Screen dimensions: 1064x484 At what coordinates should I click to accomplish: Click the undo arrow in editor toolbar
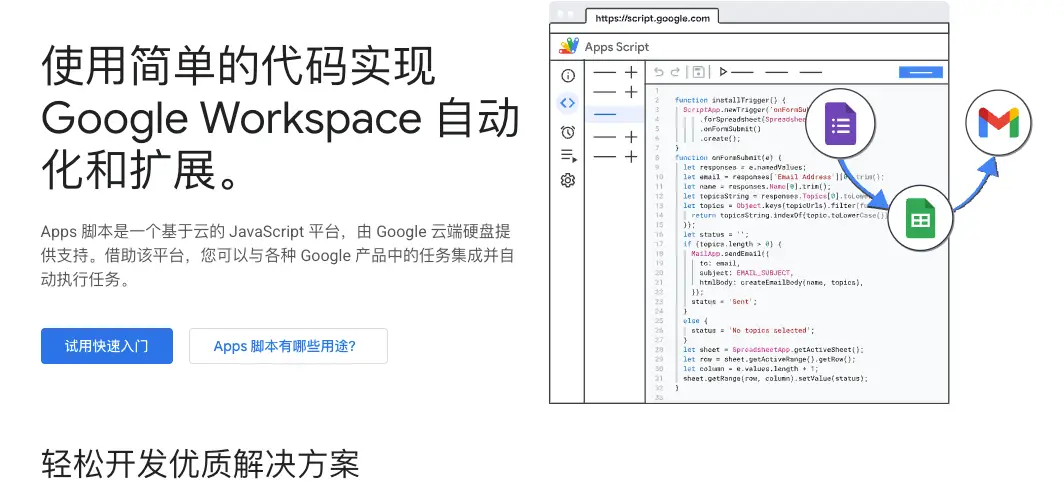[658, 72]
